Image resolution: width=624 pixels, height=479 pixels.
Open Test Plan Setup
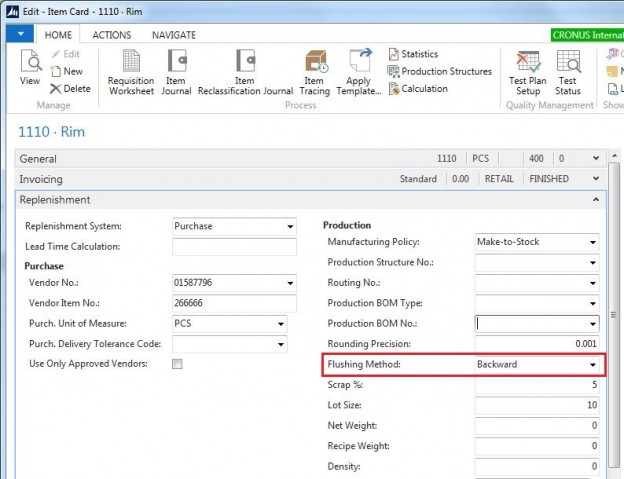(528, 73)
